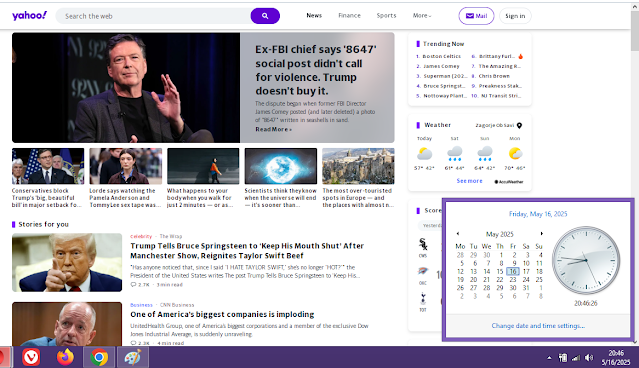This screenshot has width=639, height=368.
Task: Open the lead story photo of the man
Action: pos(126,88)
